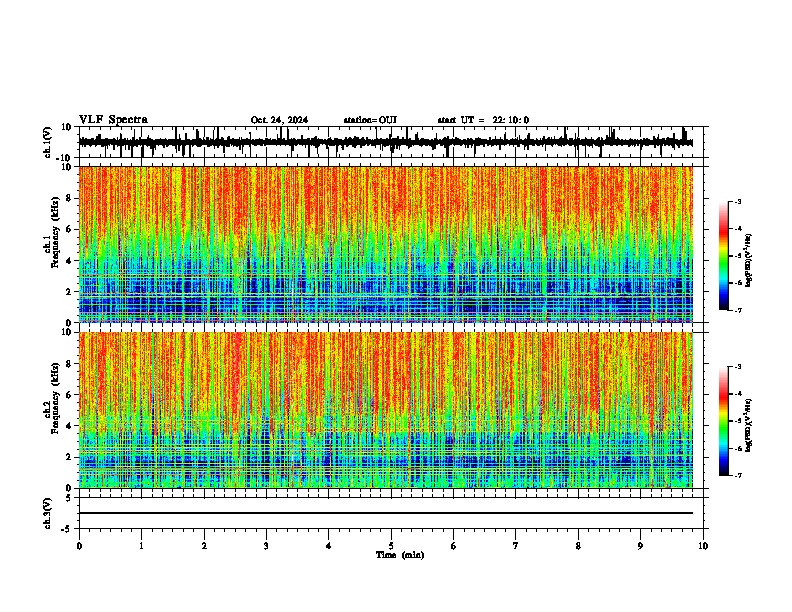
Task: Click time axis tick label "10"
Action: 703,546
